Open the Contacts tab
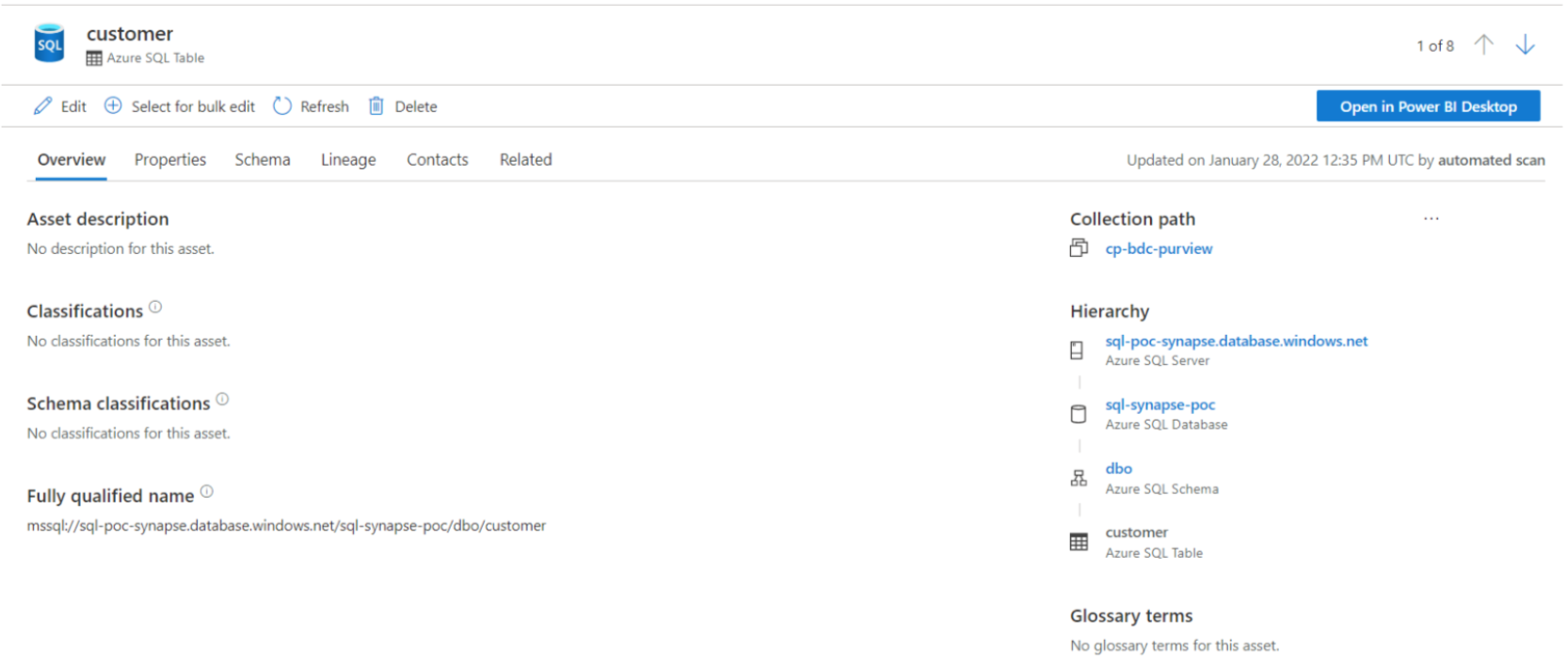This screenshot has width=1568, height=668. [x=438, y=160]
